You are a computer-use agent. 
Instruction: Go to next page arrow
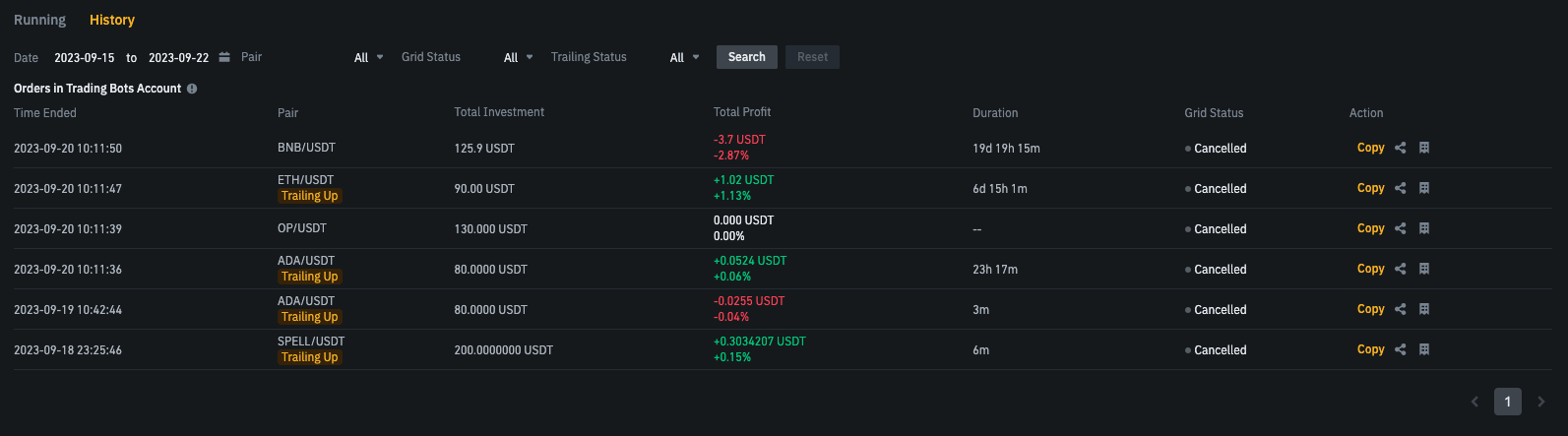1540,402
